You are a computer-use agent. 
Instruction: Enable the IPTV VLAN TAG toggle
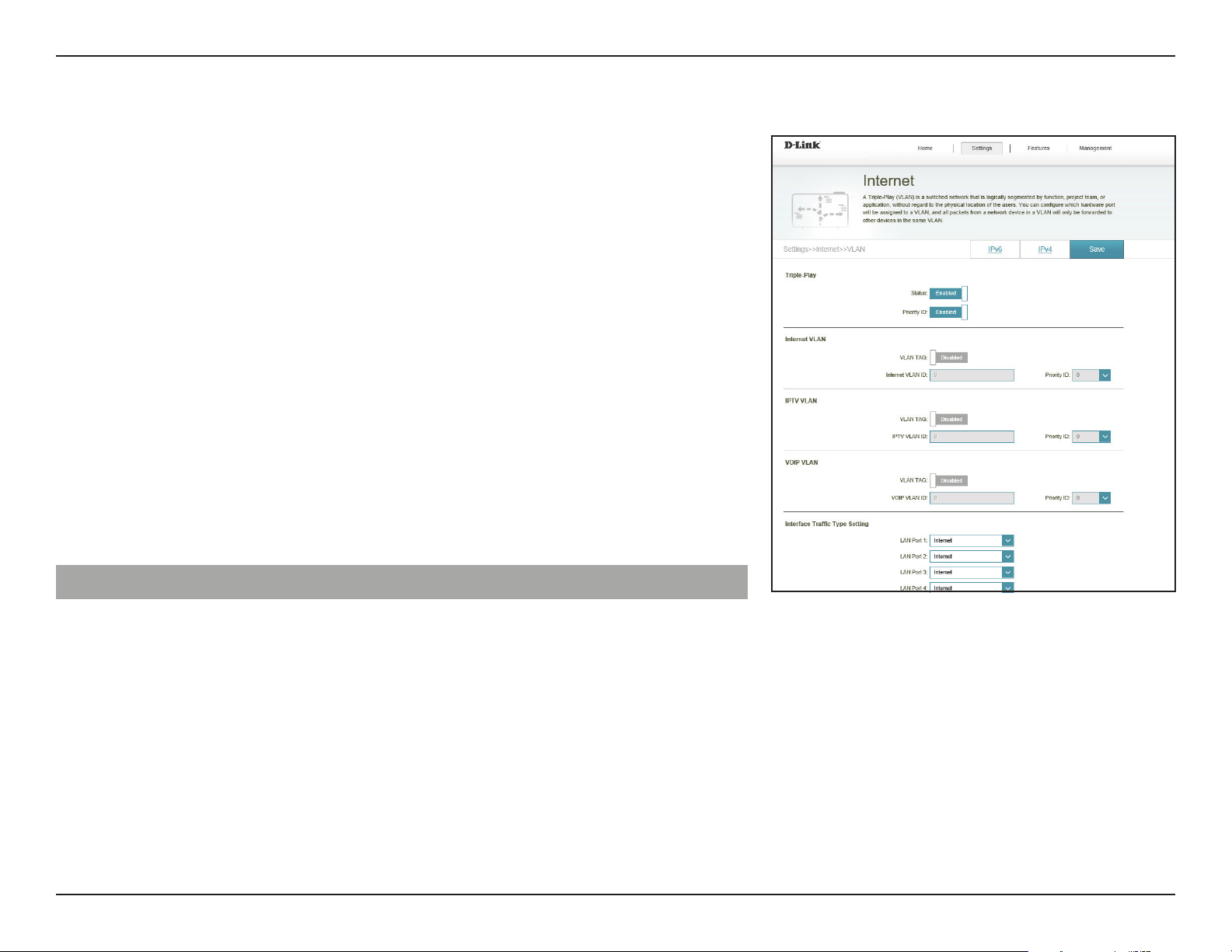point(948,420)
